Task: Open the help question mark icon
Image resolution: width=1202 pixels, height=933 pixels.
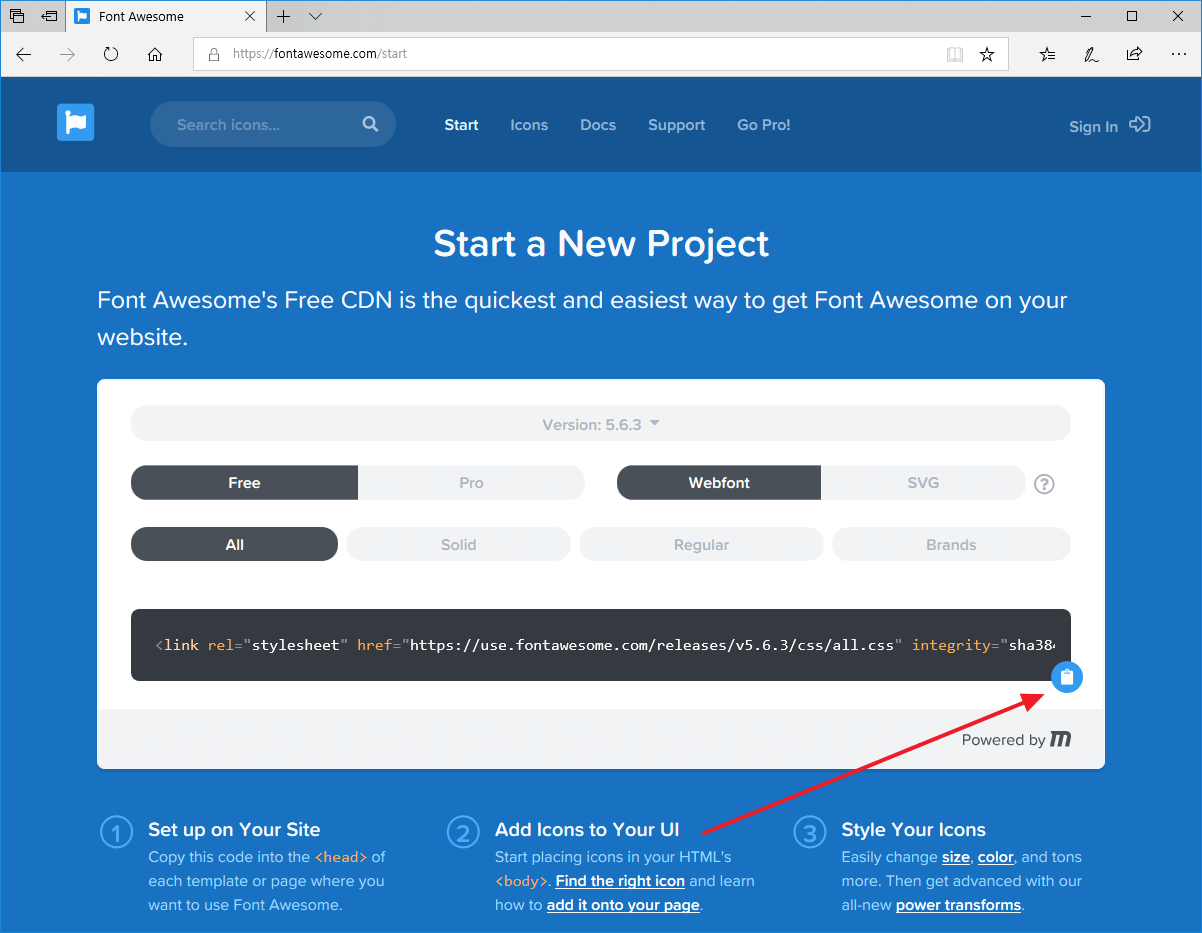Action: (1044, 484)
